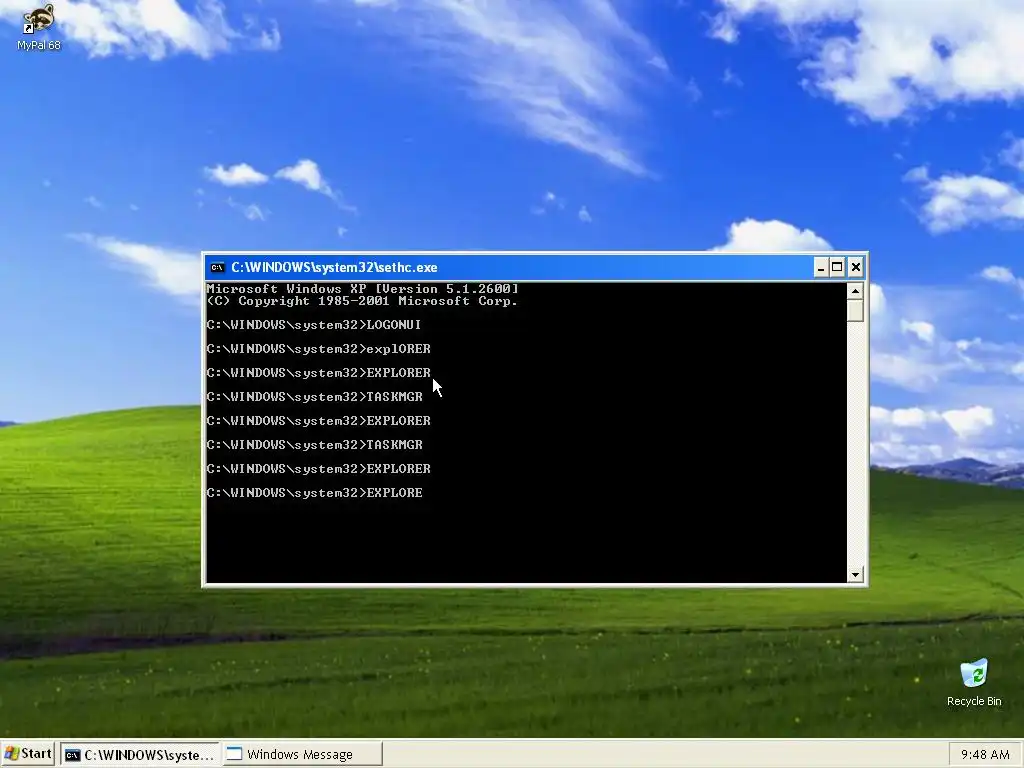Viewport: 1024px width, 768px height.
Task: Click the console scrollbar down arrow
Action: pos(855,575)
